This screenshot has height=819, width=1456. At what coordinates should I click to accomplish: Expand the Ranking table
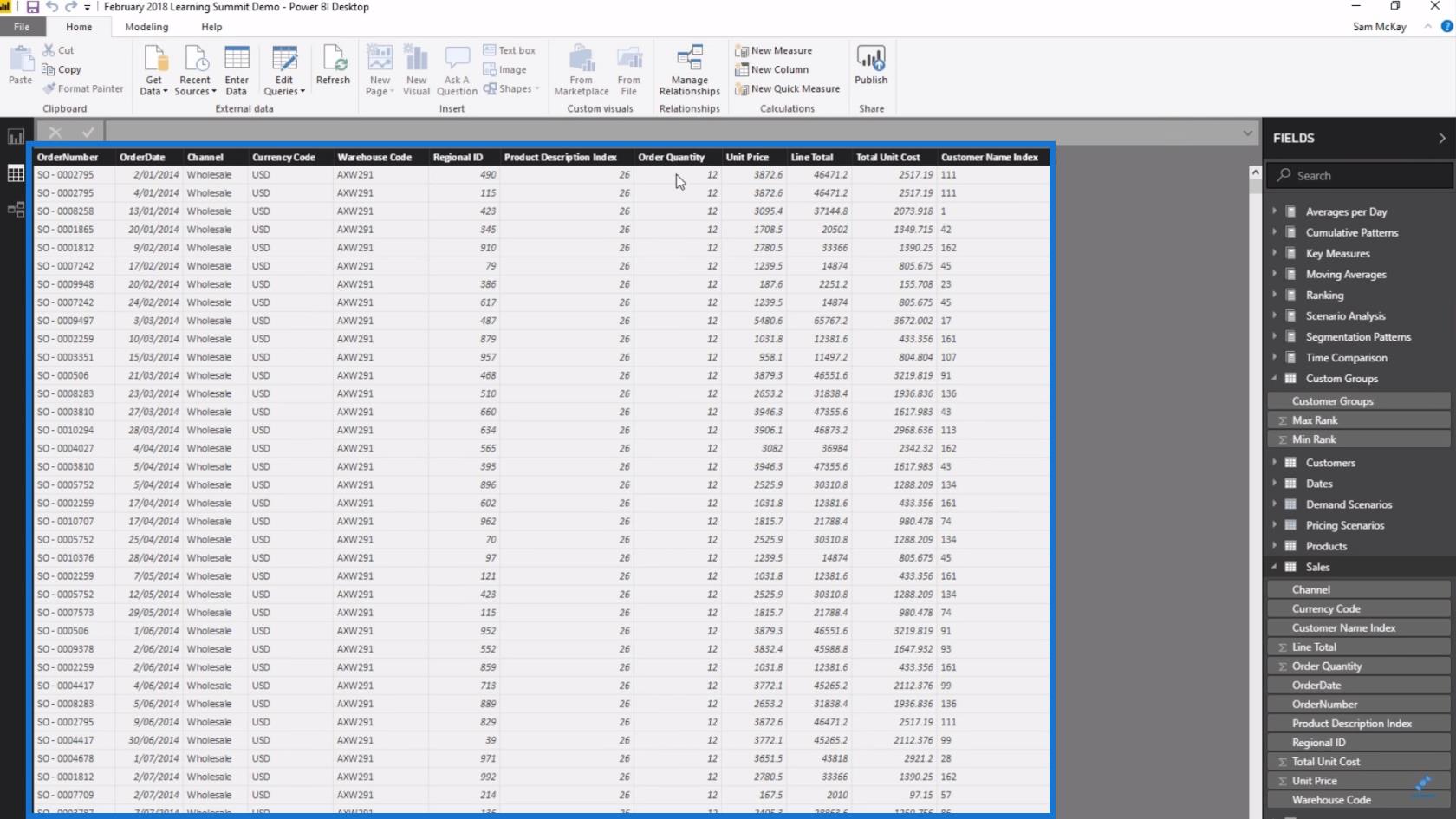1275,294
